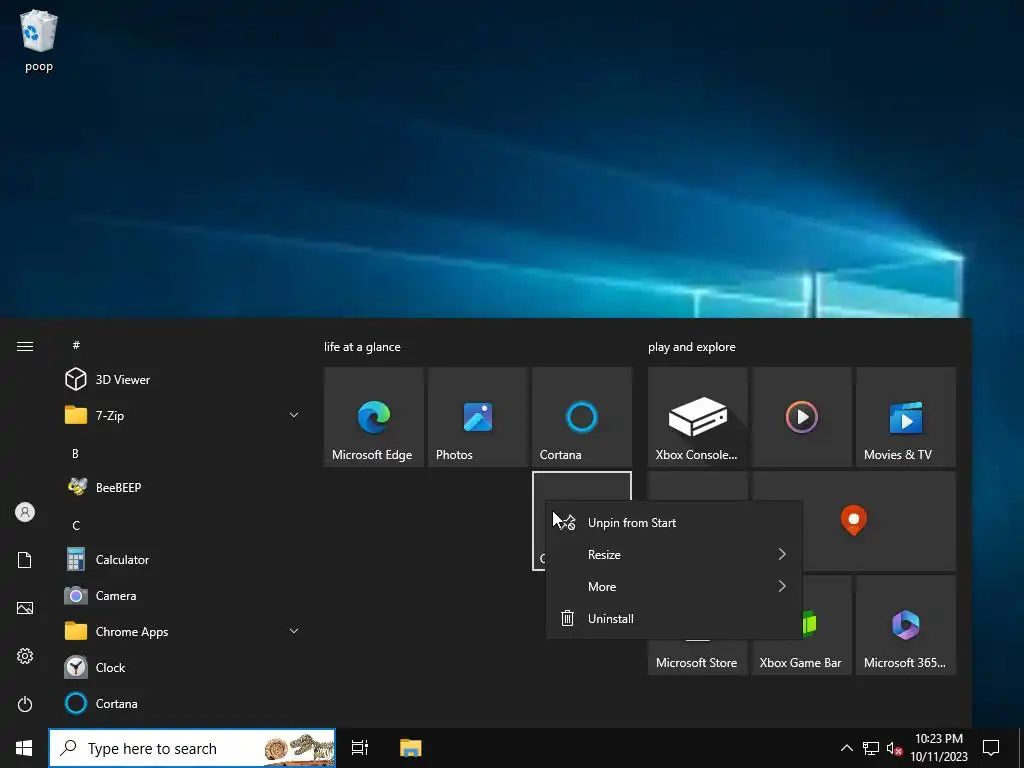Open the media player tile with play icon
This screenshot has width=1024, height=768.
[x=801, y=417]
